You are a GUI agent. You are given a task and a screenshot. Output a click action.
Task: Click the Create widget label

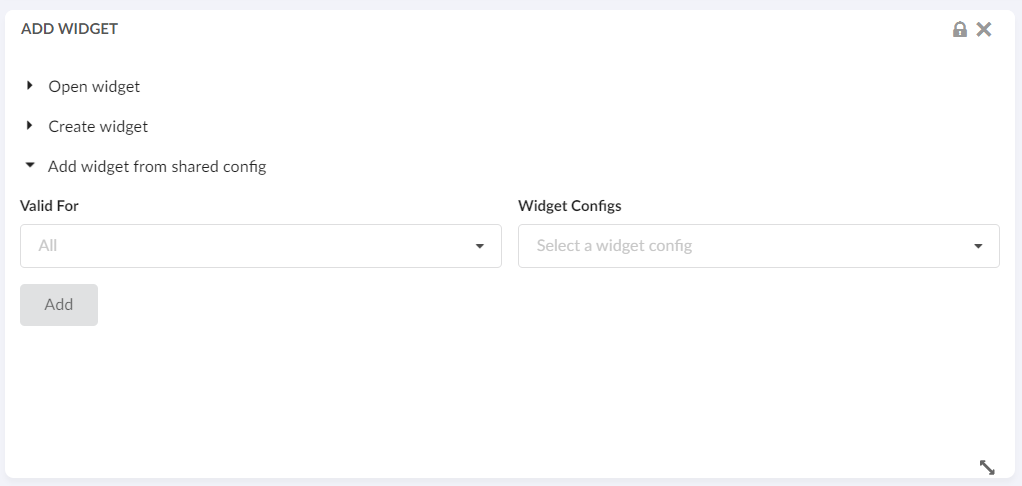pyautogui.click(x=98, y=127)
